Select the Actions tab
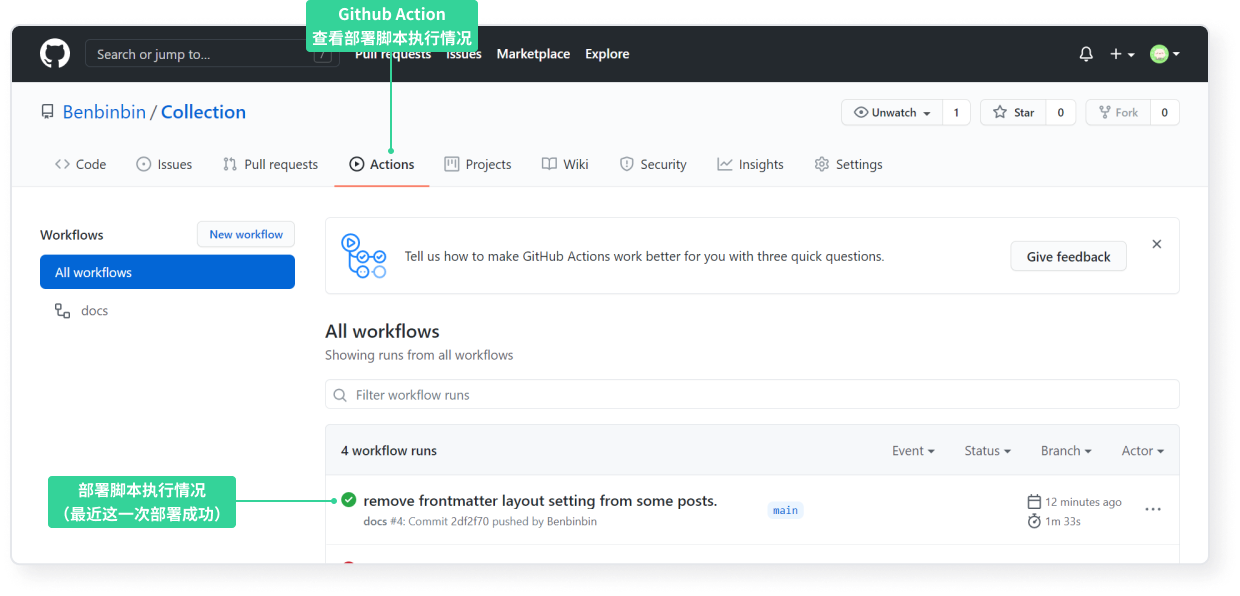The width and height of the screenshot is (1240, 596). 382,164
